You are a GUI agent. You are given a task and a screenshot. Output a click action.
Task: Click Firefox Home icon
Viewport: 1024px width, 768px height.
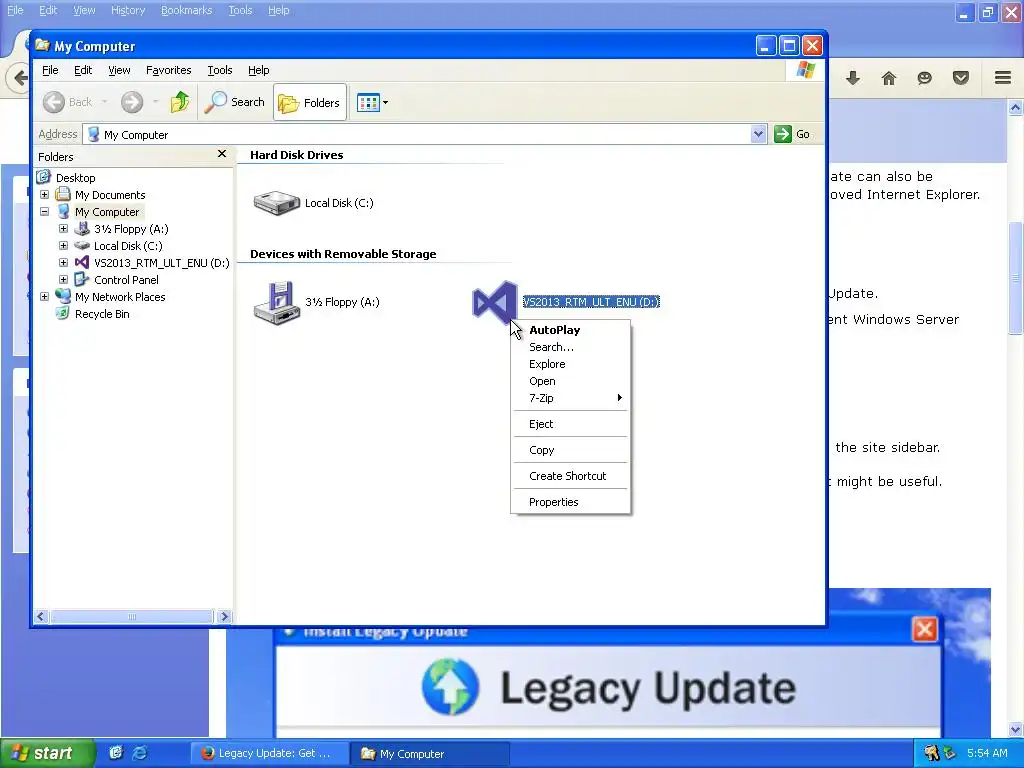tap(889, 78)
